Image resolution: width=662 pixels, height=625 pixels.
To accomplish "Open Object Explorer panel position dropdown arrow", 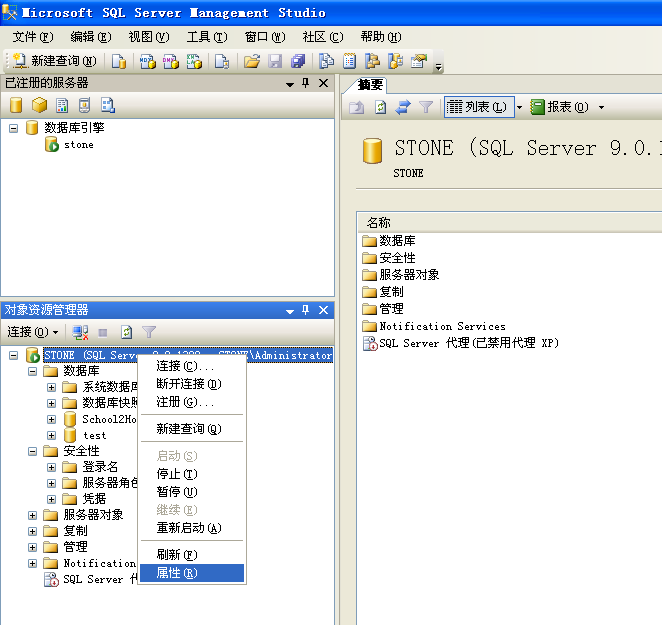I will [x=290, y=312].
